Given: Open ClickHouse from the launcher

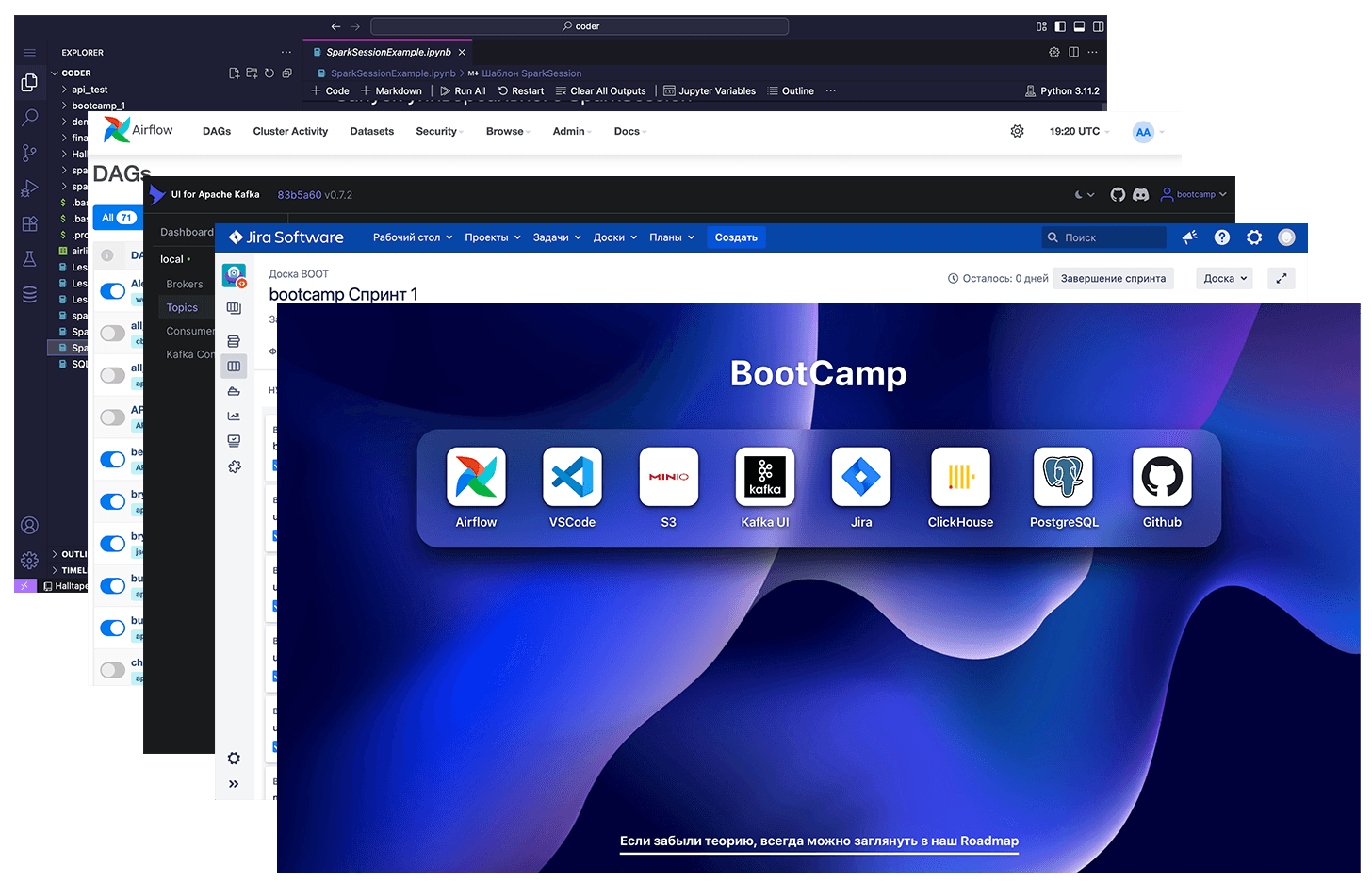Looking at the screenshot, I should 960,478.
